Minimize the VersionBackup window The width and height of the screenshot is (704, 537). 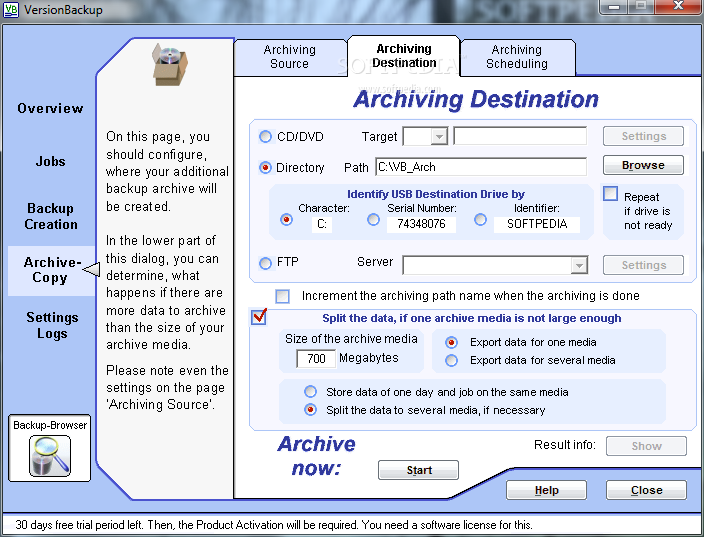point(614,6)
